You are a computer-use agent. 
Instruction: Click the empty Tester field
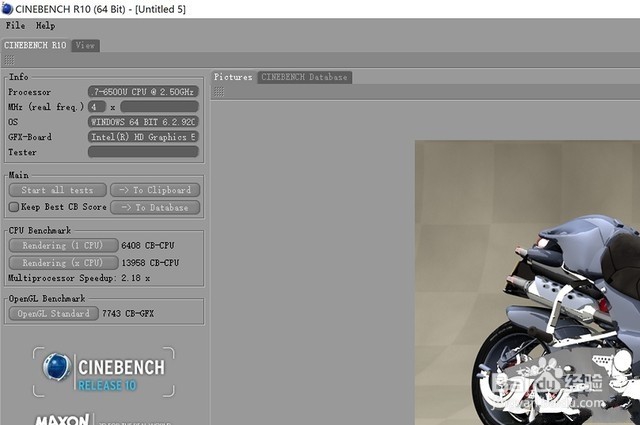click(143, 152)
